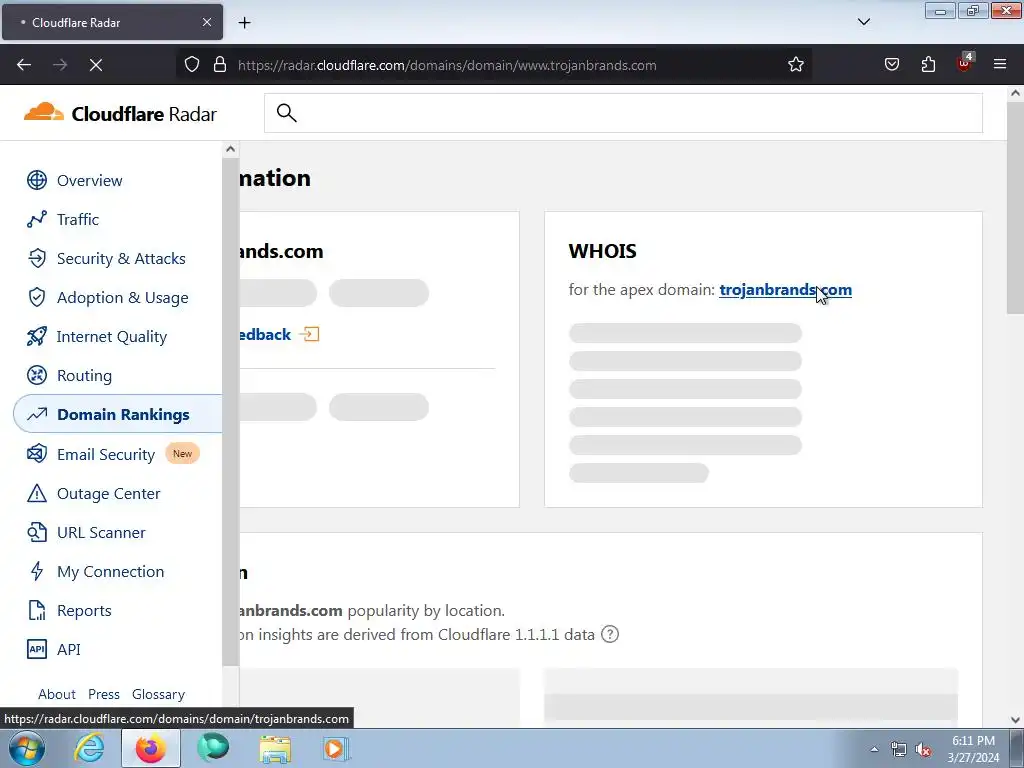
Task: Click the muted volume tray icon
Action: pyautogui.click(x=923, y=750)
